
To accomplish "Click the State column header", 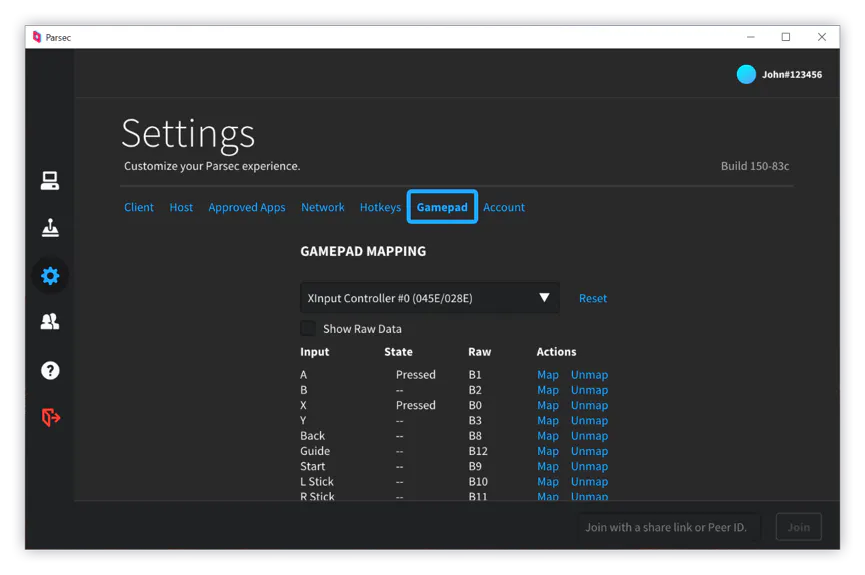I will (398, 352).
